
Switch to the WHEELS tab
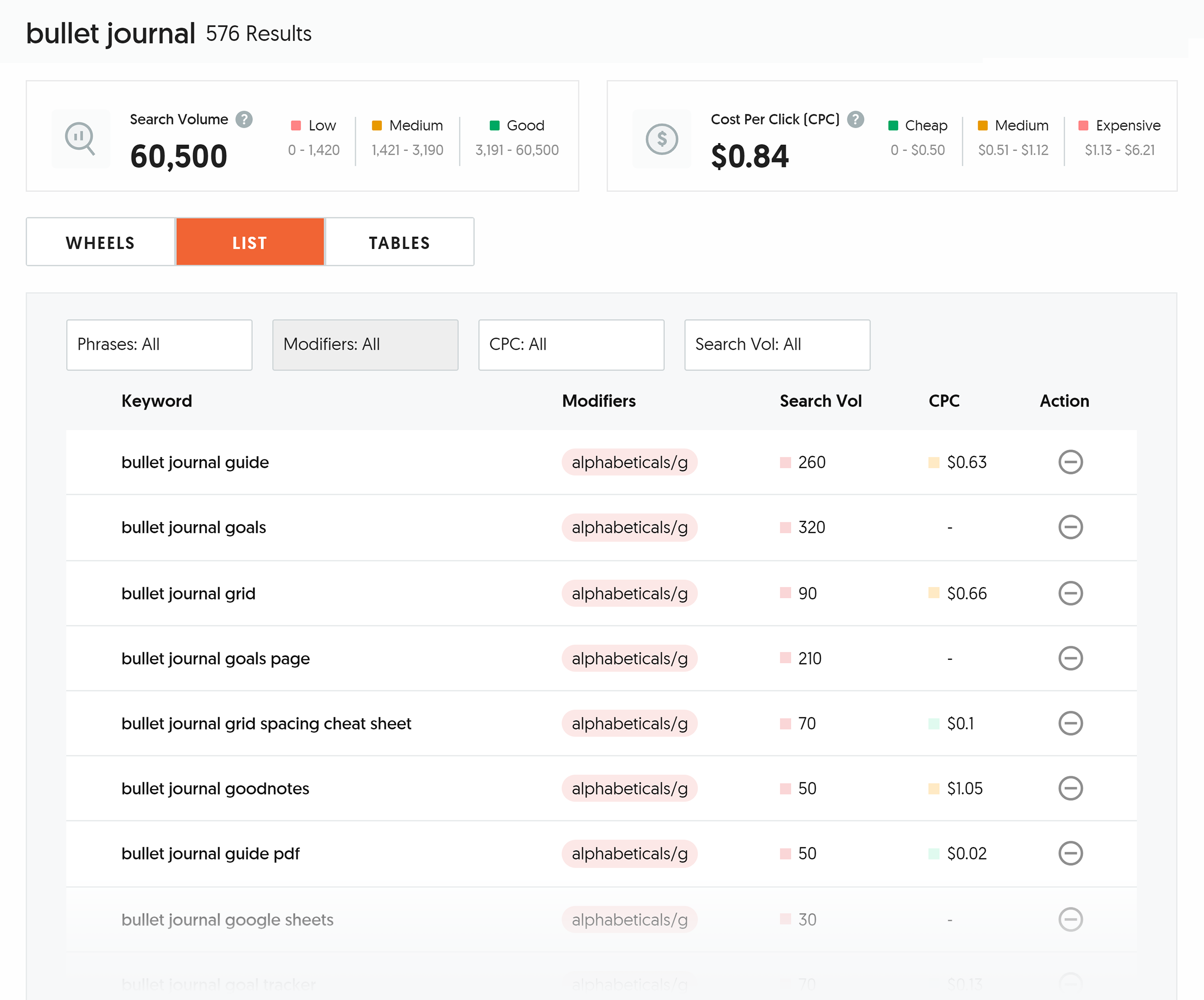pos(100,242)
